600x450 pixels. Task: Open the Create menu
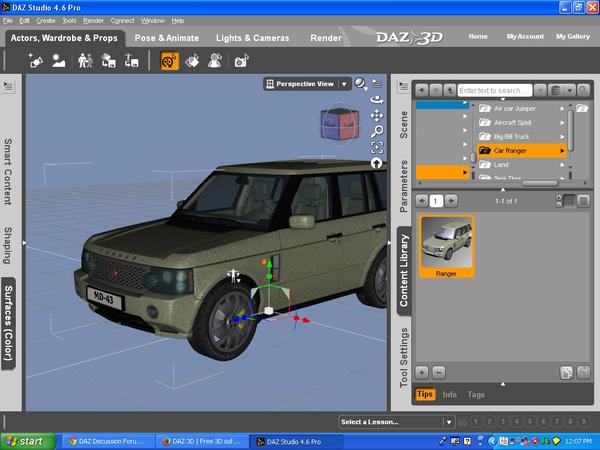coord(46,21)
